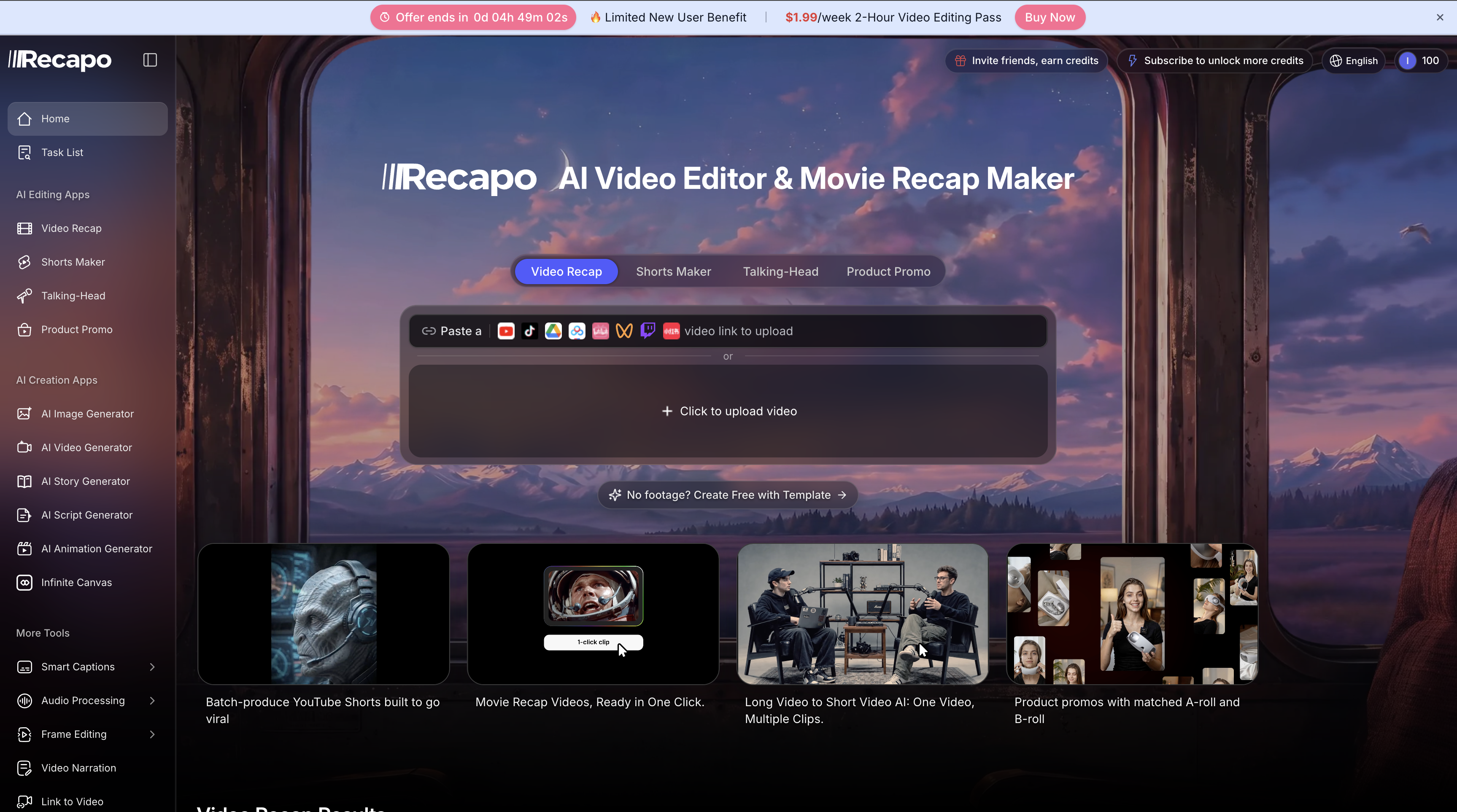Click Batch-produce YouTube Shorts caption
Screen dimensions: 1457x812
323,710
